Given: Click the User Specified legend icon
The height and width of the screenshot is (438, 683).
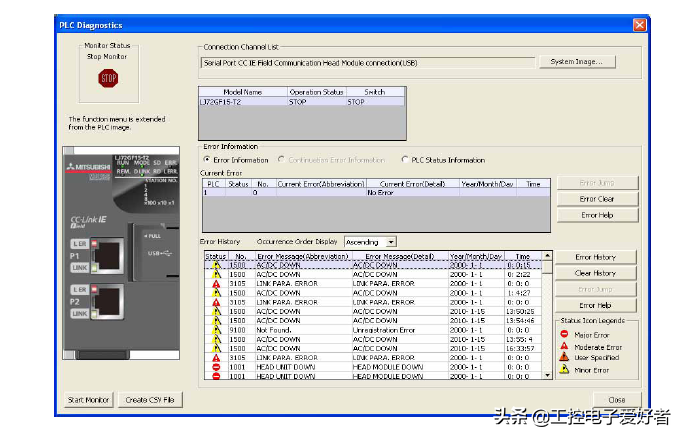Looking at the screenshot, I should 564,356.
